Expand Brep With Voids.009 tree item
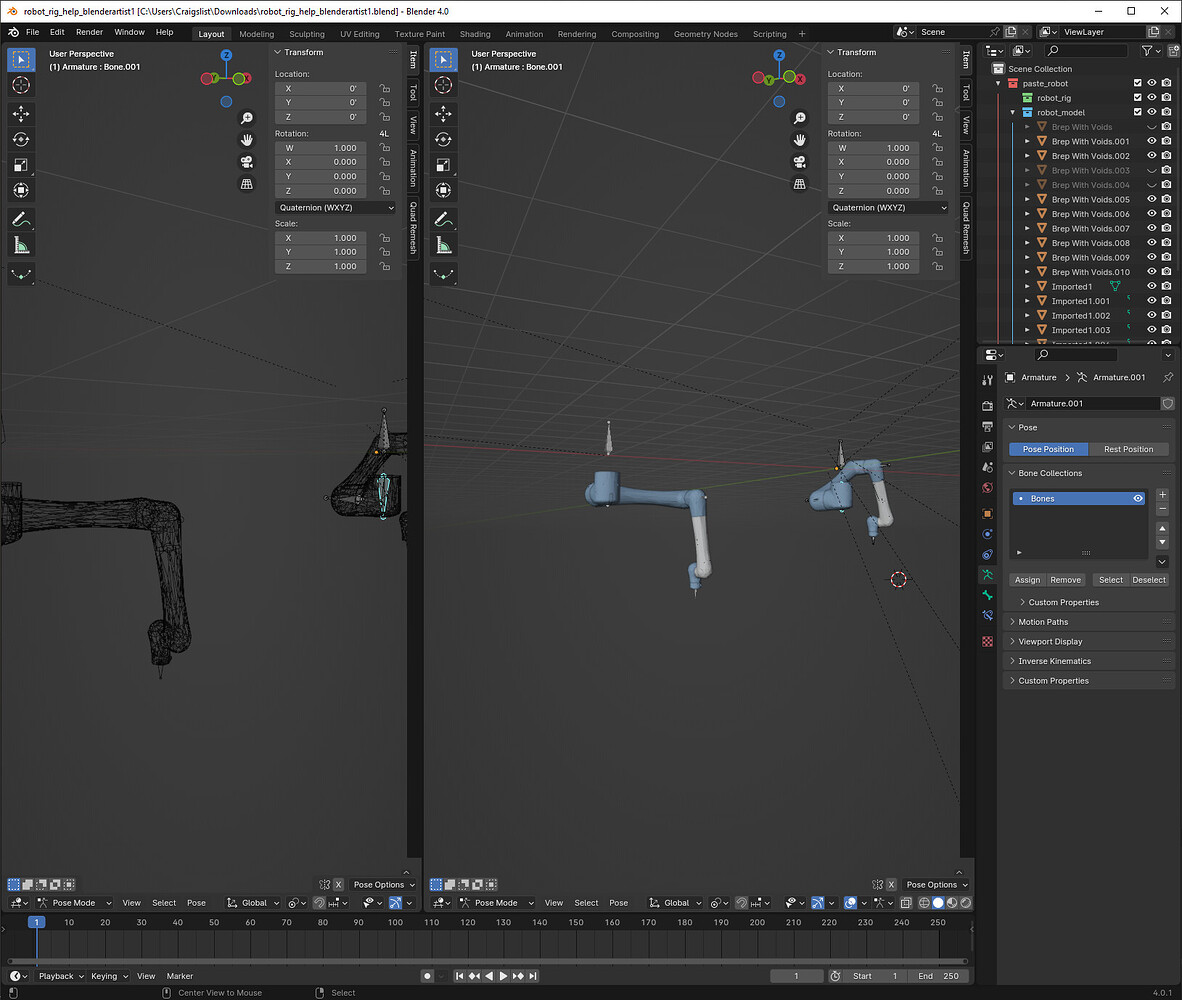 click(x=1027, y=258)
